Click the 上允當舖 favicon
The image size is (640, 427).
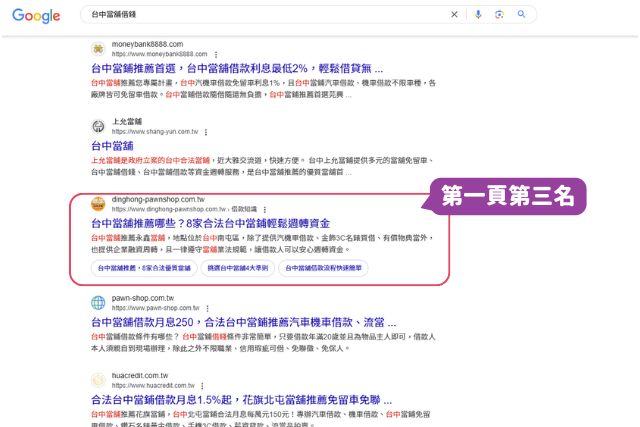(x=98, y=127)
